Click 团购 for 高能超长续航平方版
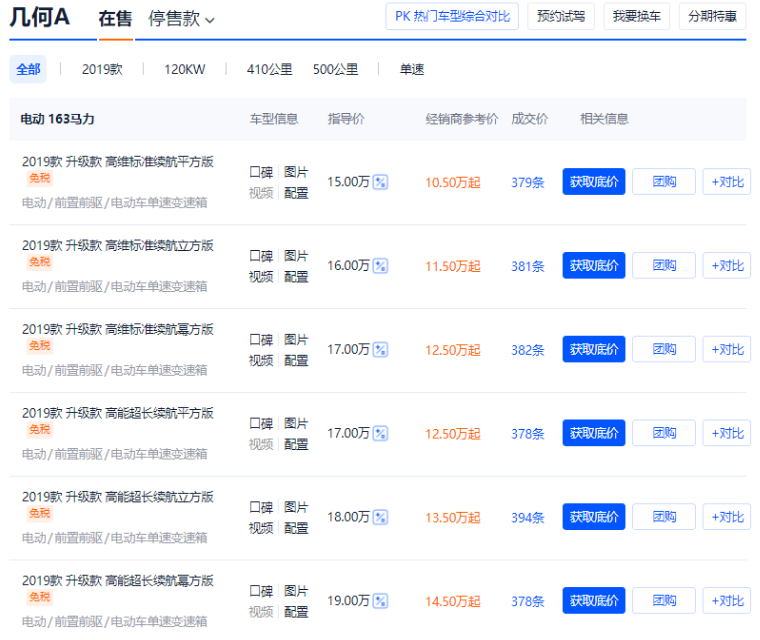Viewport: 760px width, 640px height. [664, 433]
